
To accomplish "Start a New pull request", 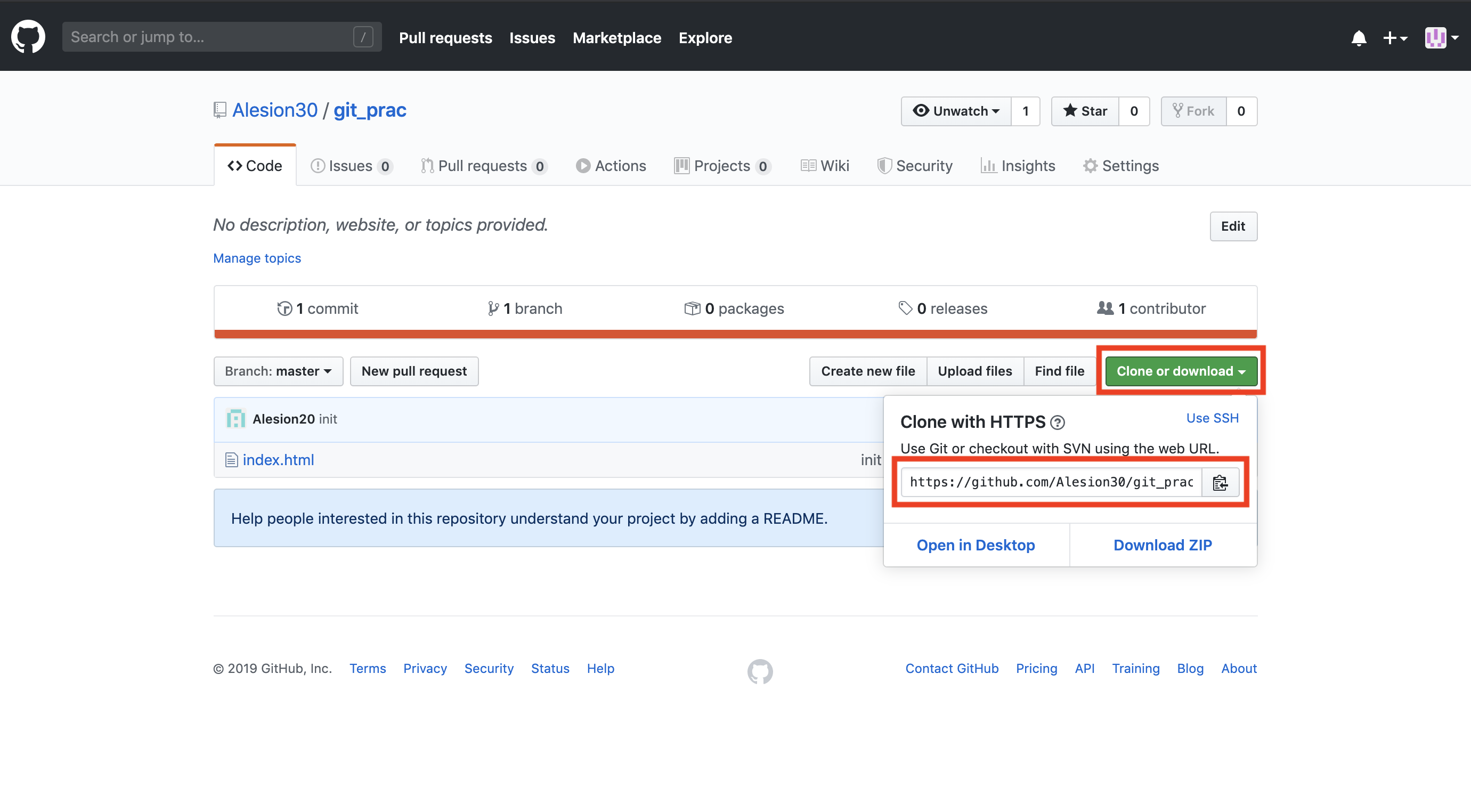I will 415,371.
